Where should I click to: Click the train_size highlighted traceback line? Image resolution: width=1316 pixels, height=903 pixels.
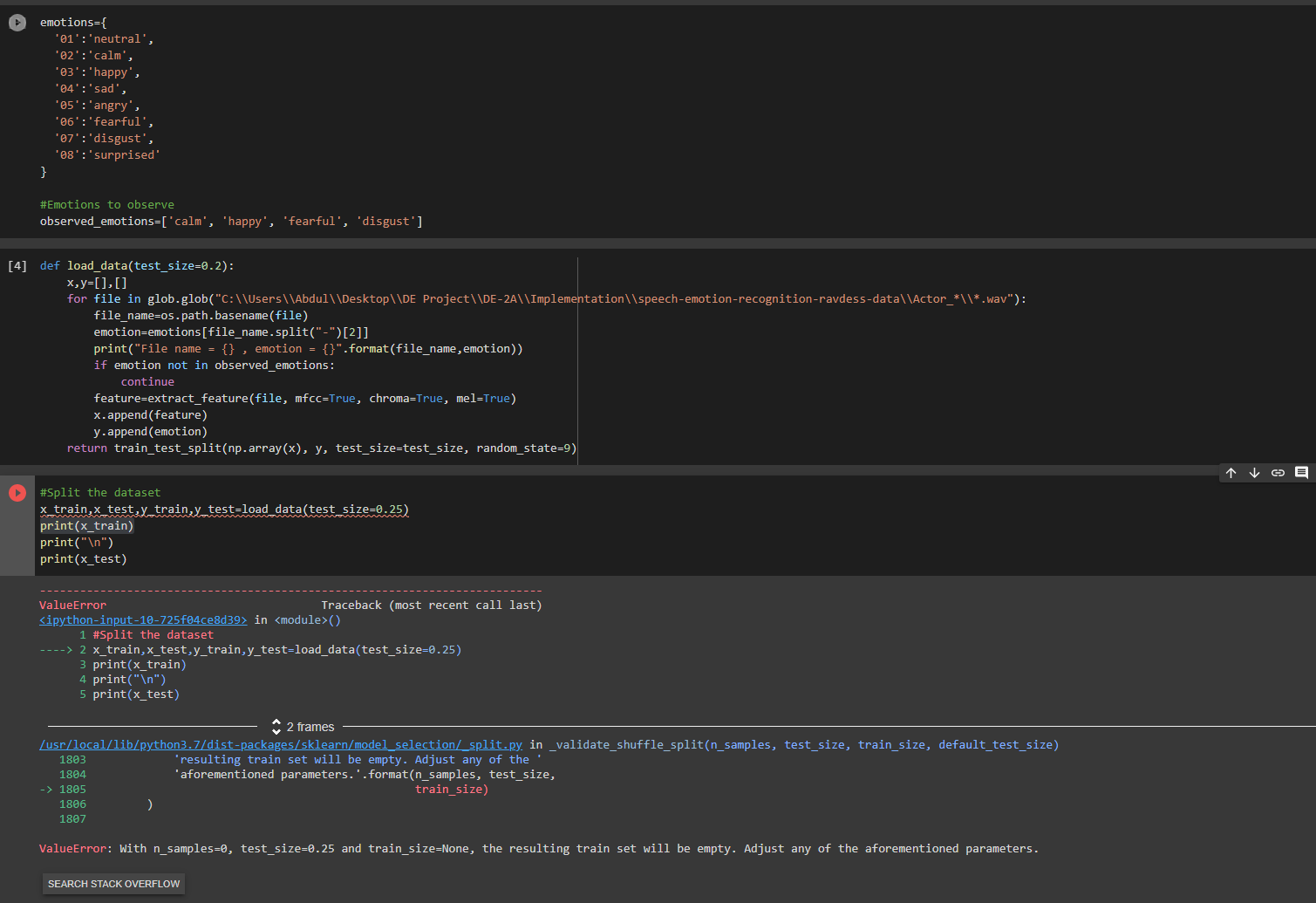tap(451, 789)
